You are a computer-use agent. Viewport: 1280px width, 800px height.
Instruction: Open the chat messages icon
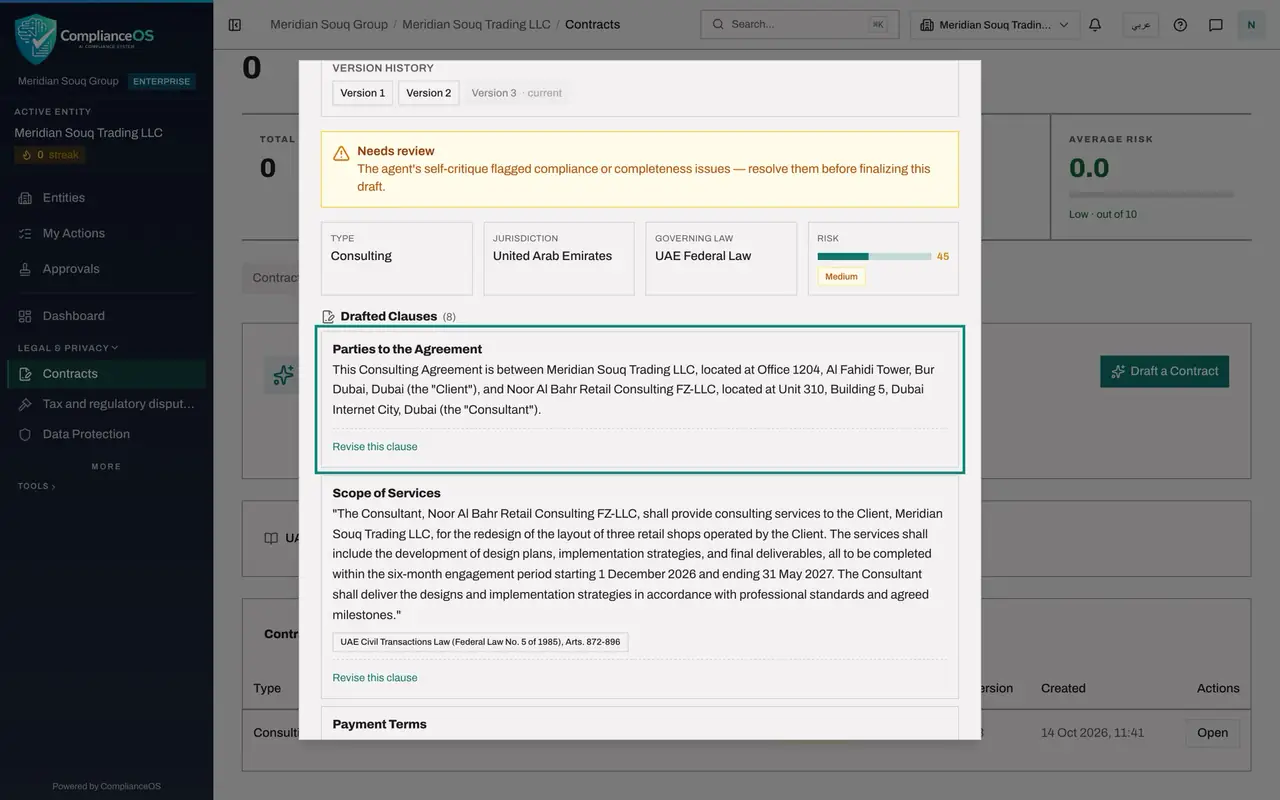tap(1216, 25)
